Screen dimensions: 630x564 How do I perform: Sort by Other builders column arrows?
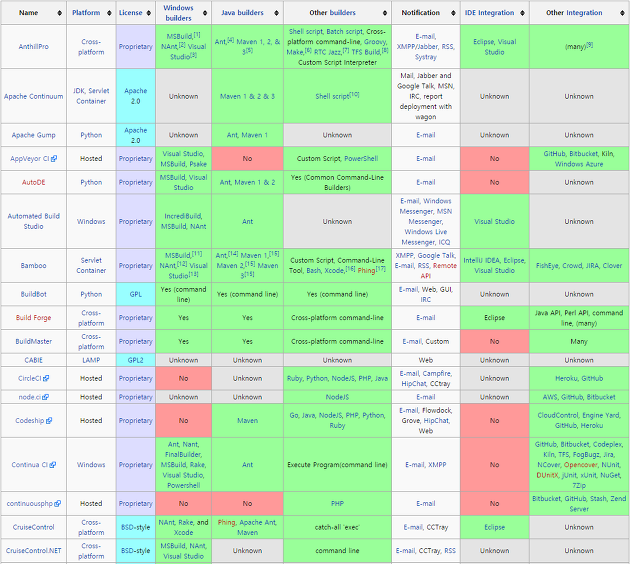coord(385,13)
